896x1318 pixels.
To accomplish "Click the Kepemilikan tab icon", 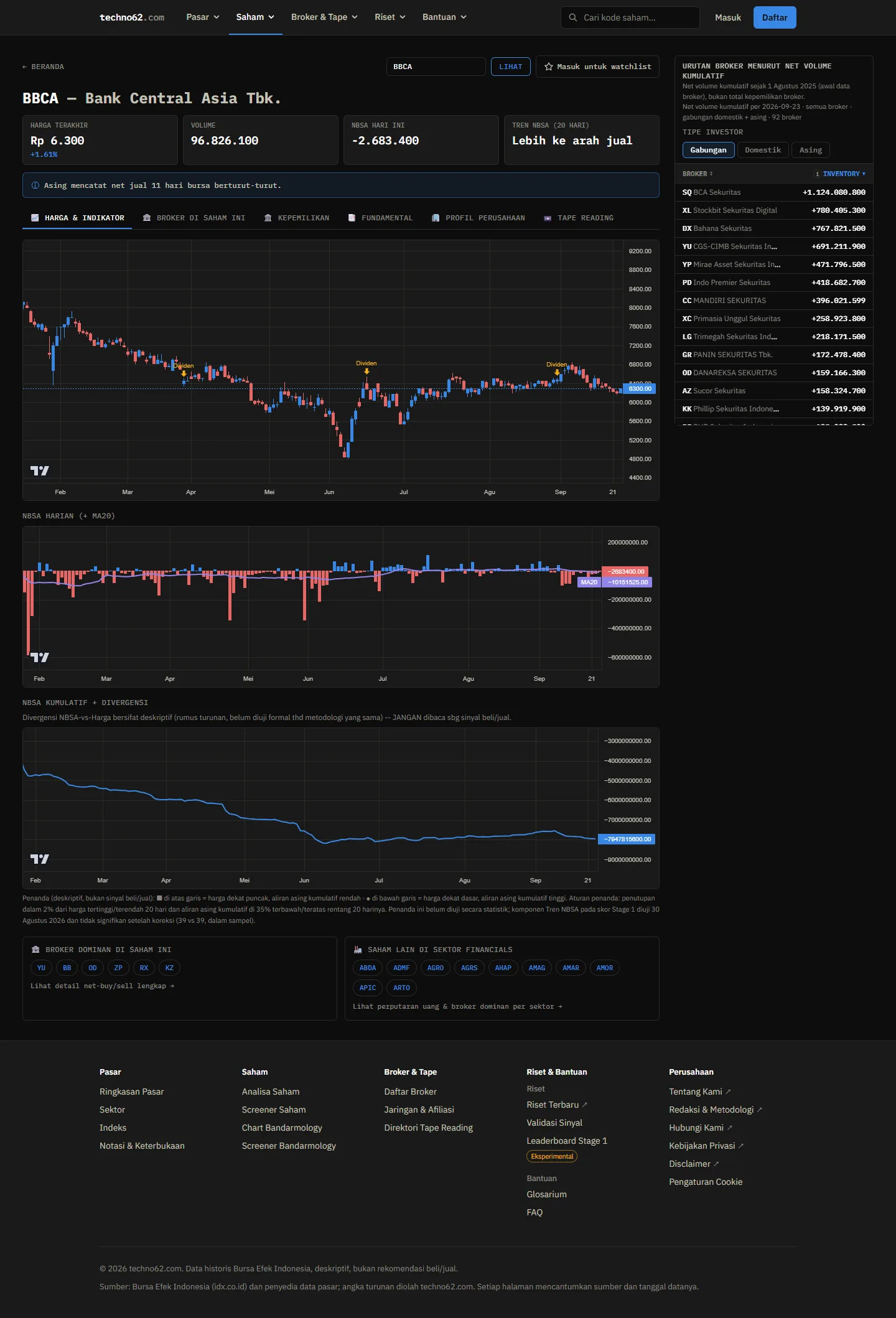I will click(x=268, y=218).
